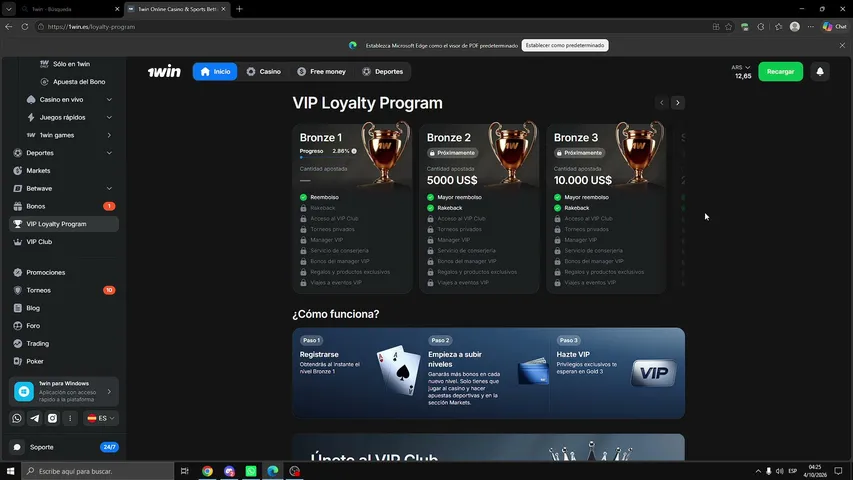Show previous loyalty level cards

coord(662,102)
